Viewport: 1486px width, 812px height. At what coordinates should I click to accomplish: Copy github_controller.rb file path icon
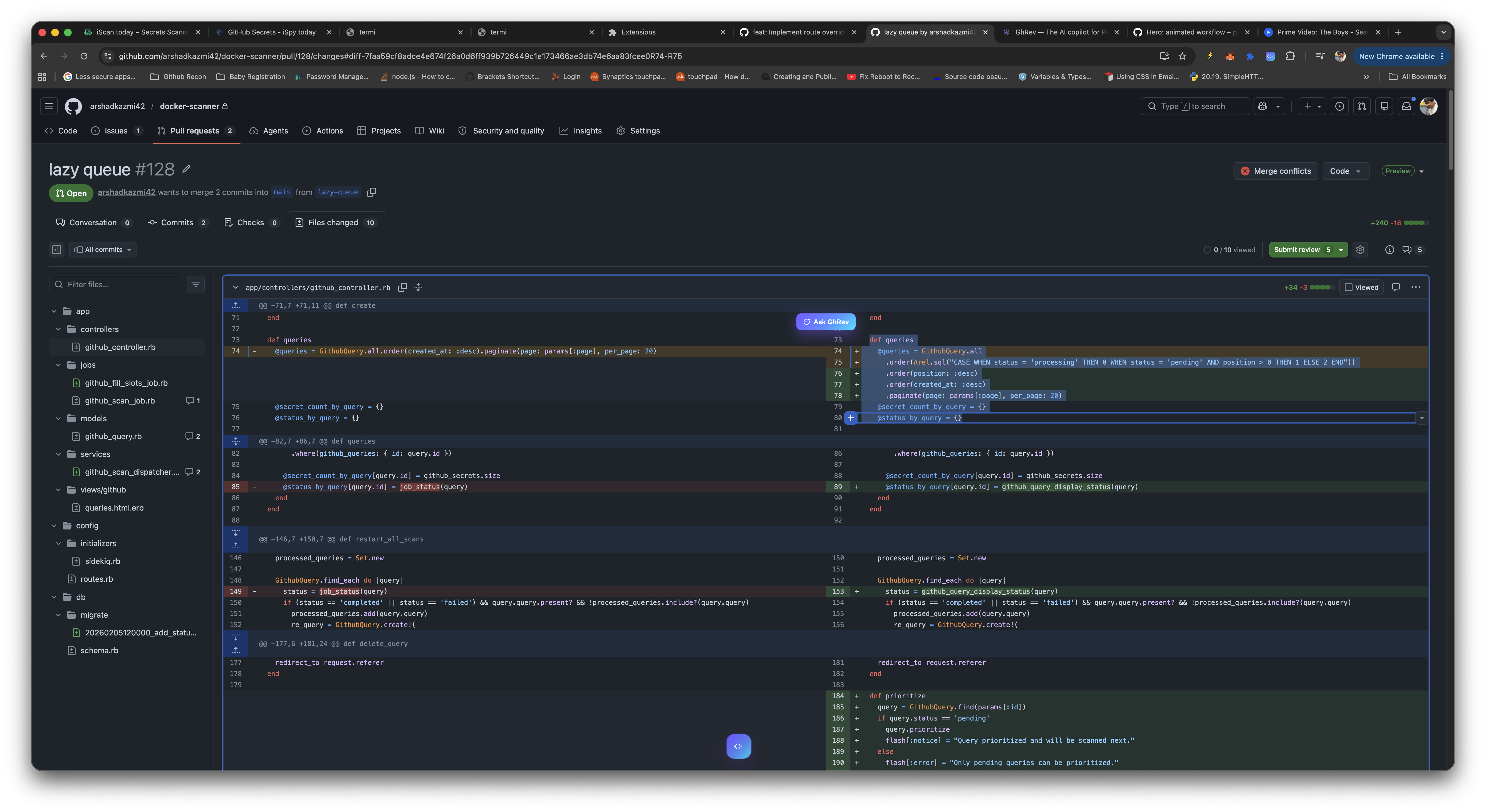click(403, 287)
